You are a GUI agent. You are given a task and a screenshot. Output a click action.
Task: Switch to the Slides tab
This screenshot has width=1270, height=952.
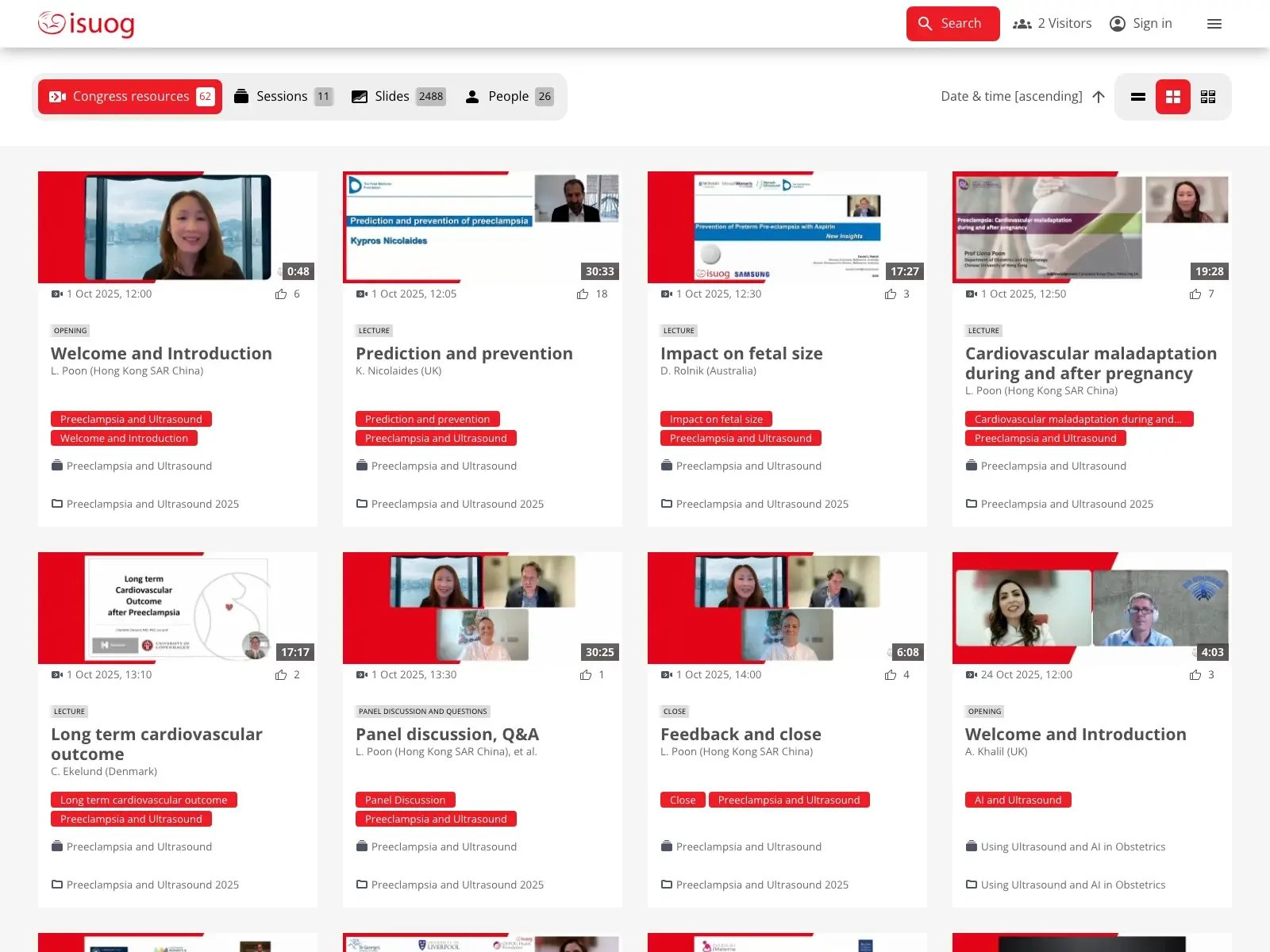tap(398, 97)
